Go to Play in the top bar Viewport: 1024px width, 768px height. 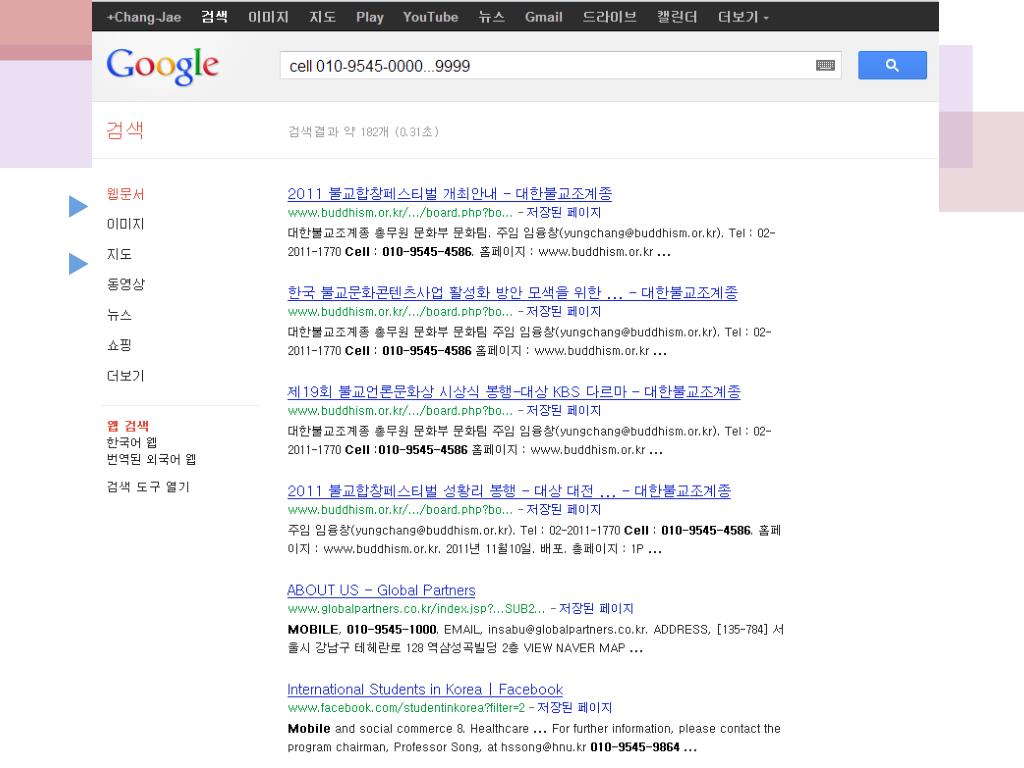pos(370,17)
